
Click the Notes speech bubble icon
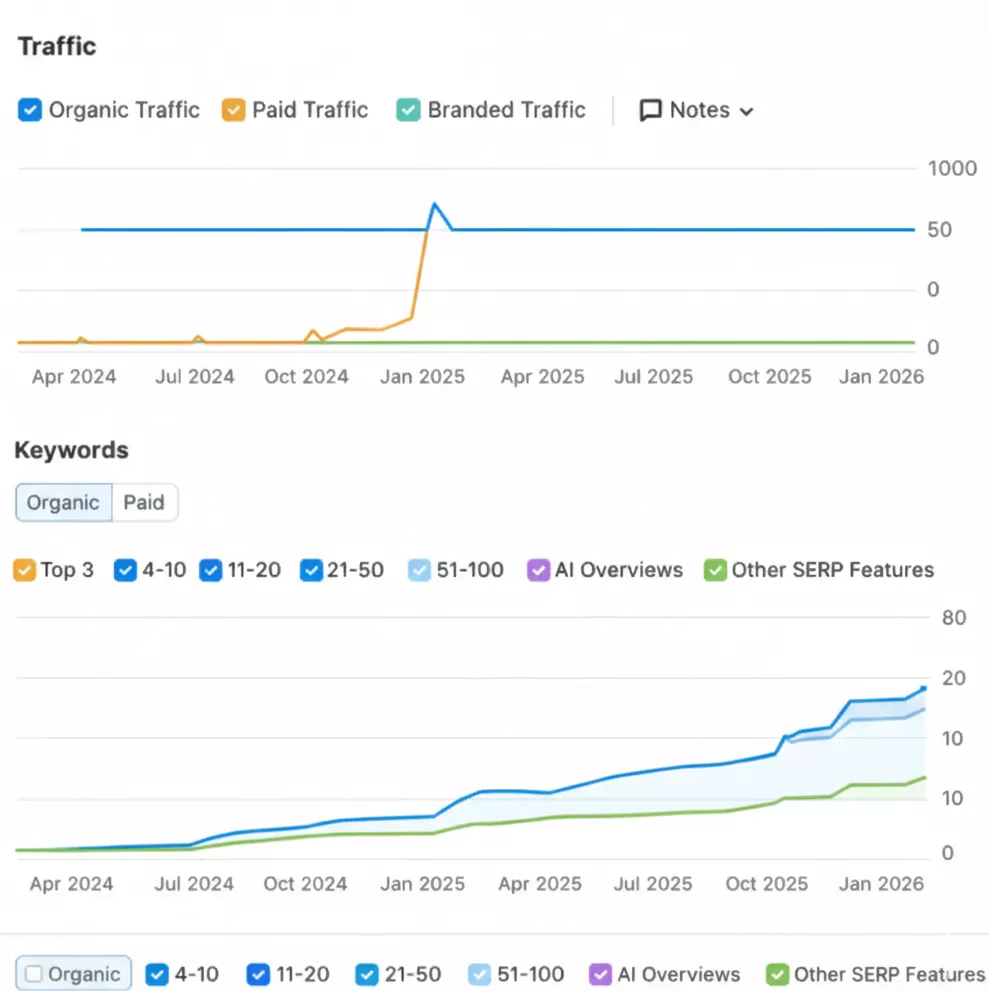651,110
